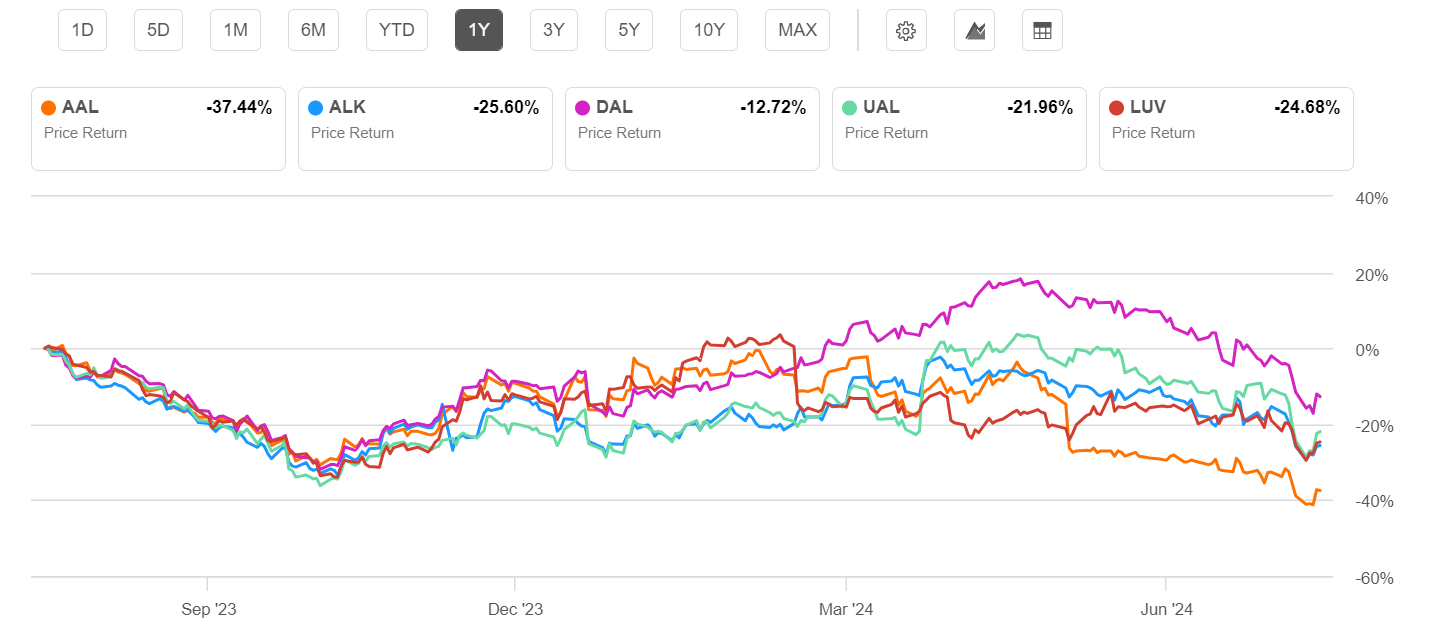The image size is (1440, 628).
Task: Toggle the DAL price return card
Action: point(692,129)
